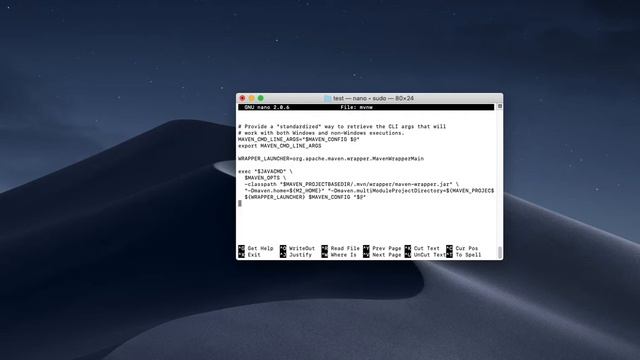The image size is (640, 360).
Task: Click the window title 'test — nano ◂ sudo — 80×24'
Action: click(x=373, y=98)
